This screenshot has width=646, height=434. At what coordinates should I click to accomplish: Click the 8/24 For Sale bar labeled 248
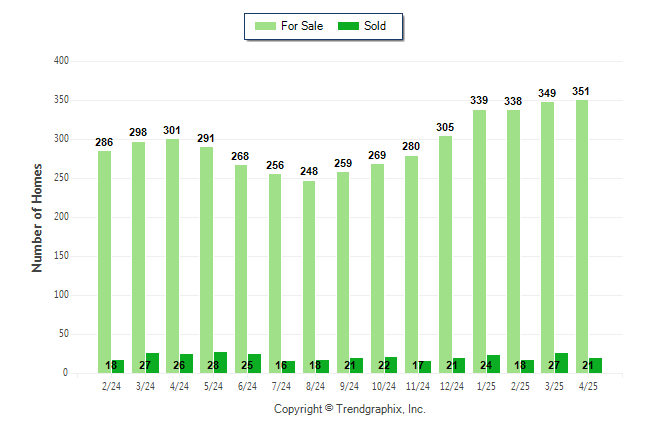(x=309, y=277)
